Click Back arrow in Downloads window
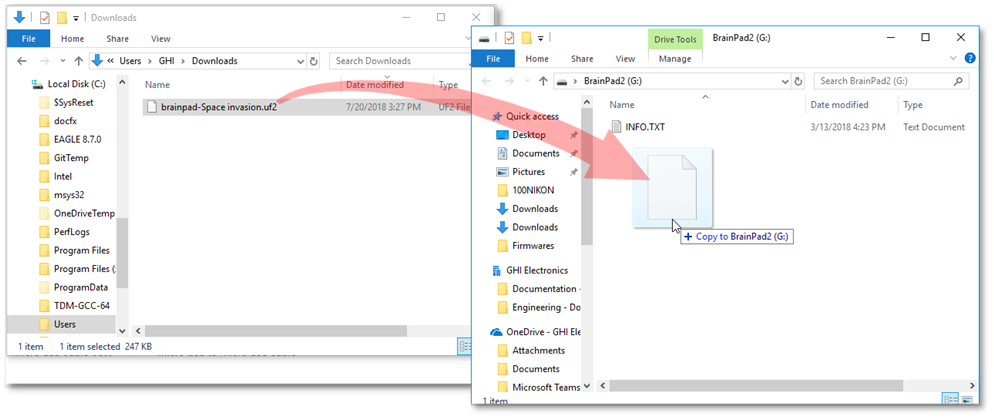This screenshot has width=994, height=419. tap(21, 61)
